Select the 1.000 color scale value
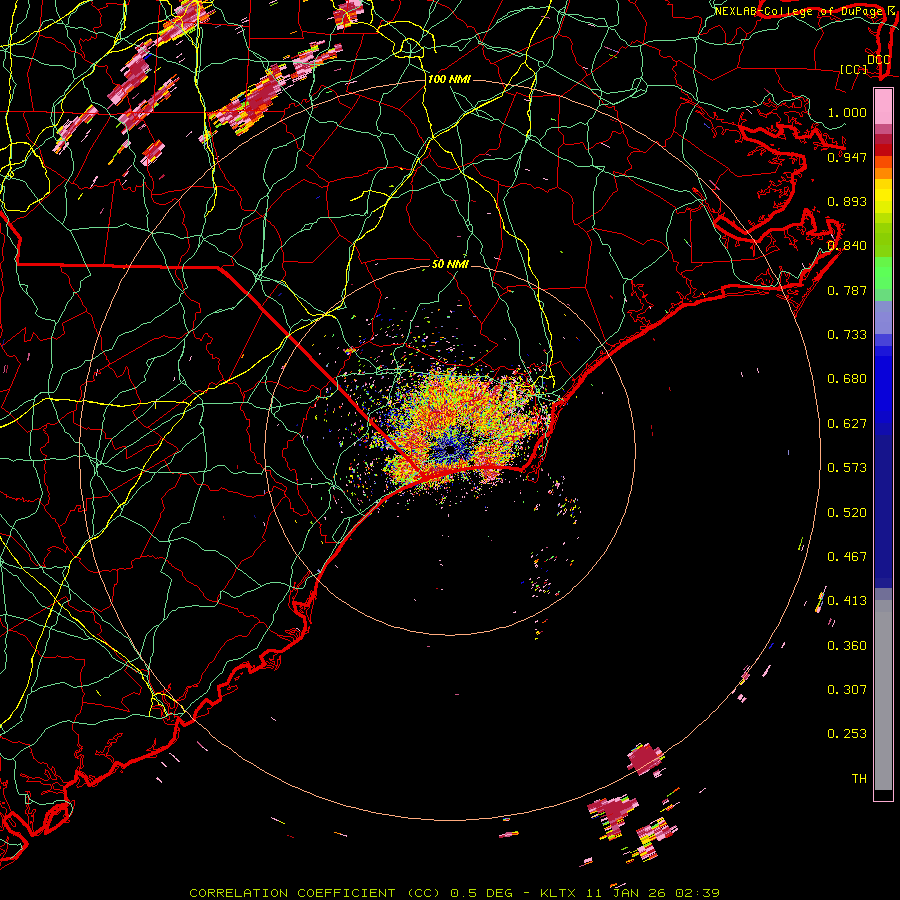 (847, 112)
